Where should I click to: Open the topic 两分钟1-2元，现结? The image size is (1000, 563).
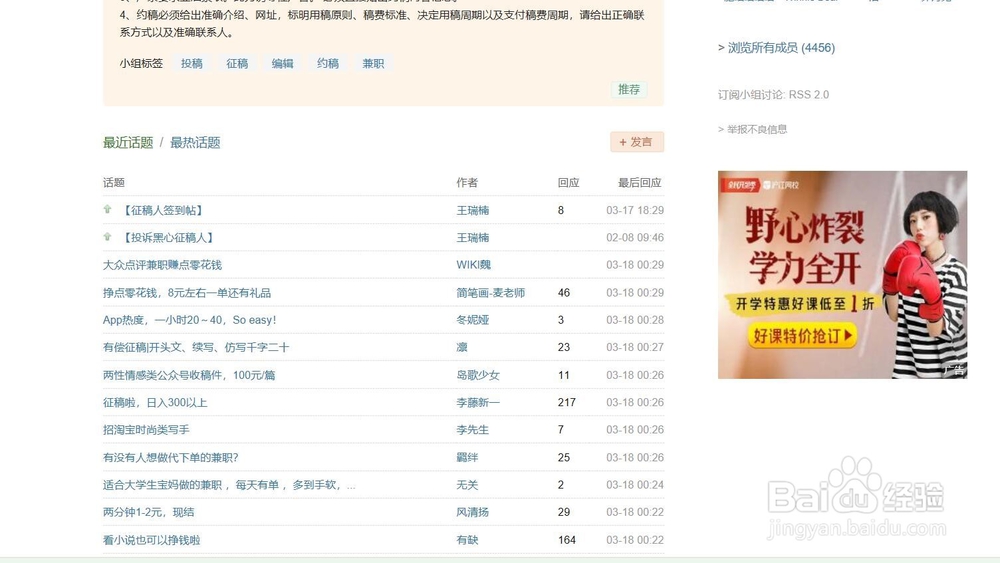click(149, 512)
